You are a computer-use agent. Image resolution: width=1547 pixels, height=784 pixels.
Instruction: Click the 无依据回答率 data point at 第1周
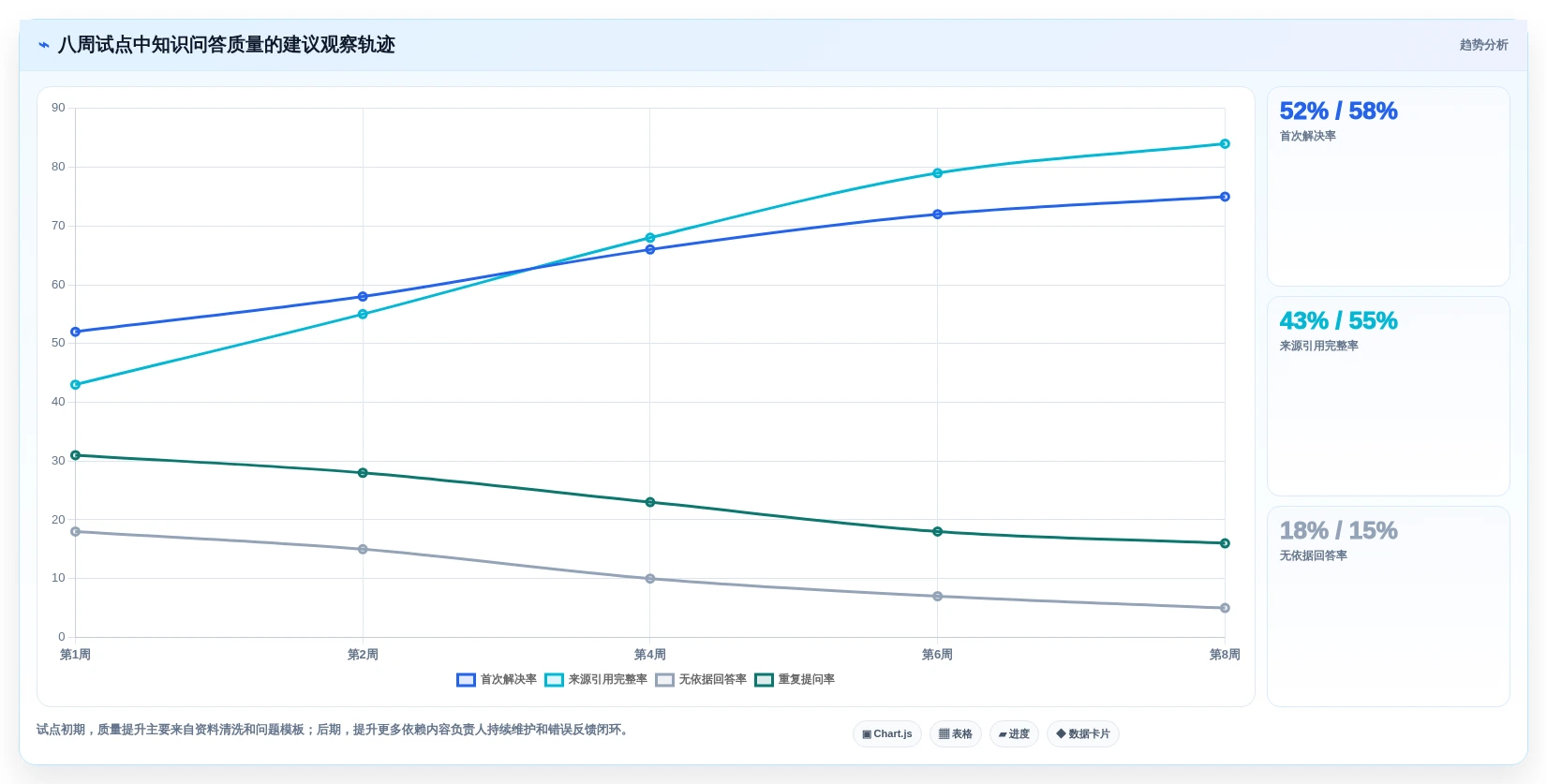[x=76, y=532]
